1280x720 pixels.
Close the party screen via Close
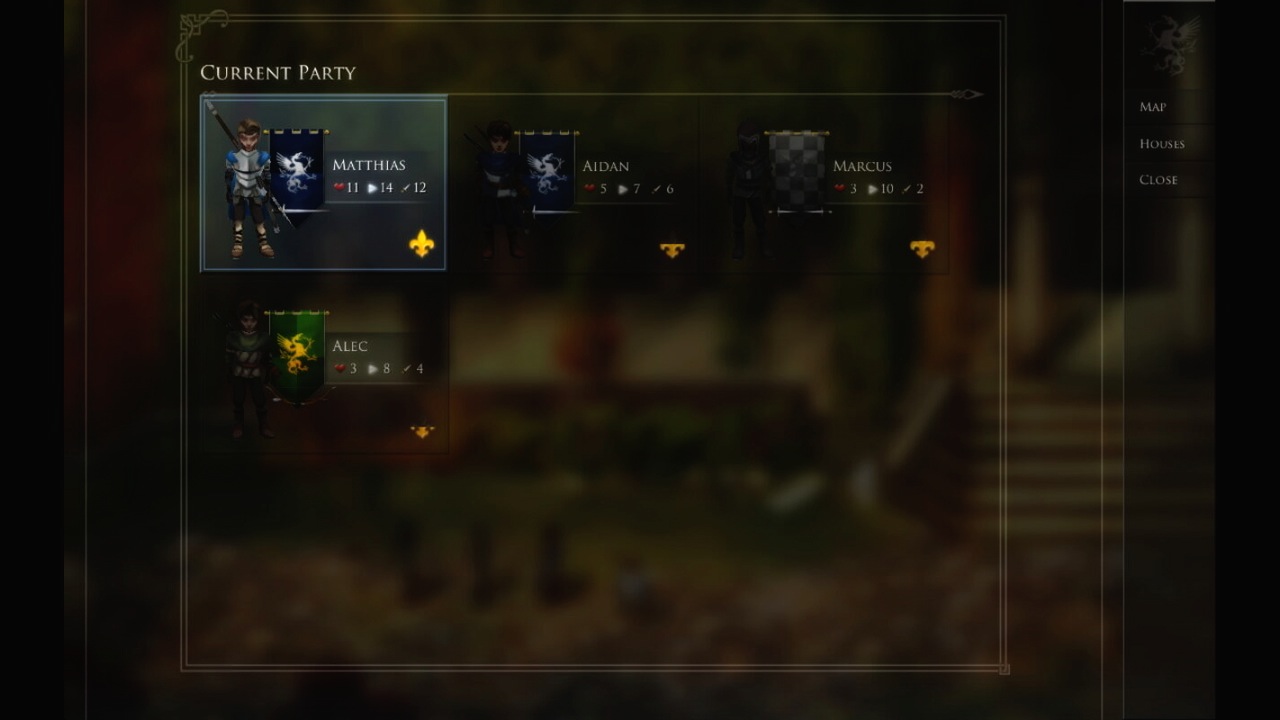click(1158, 180)
